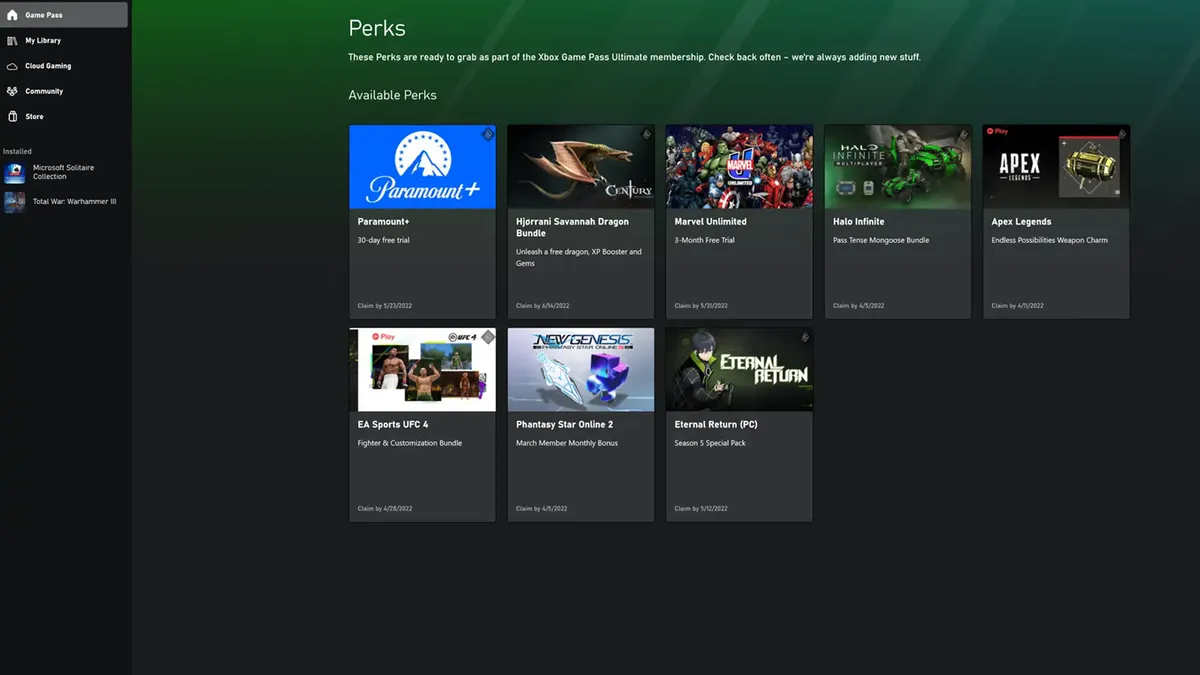Click 'Claim by 5/23/2022' on Paramount+
Screen dimensions: 1200x675
click(x=384, y=306)
